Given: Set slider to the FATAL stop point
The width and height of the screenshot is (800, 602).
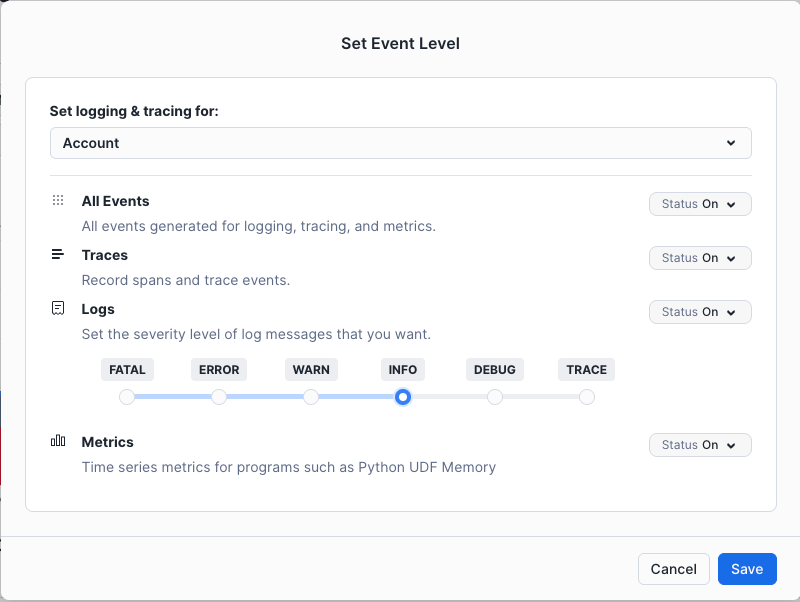Looking at the screenshot, I should 127,397.
